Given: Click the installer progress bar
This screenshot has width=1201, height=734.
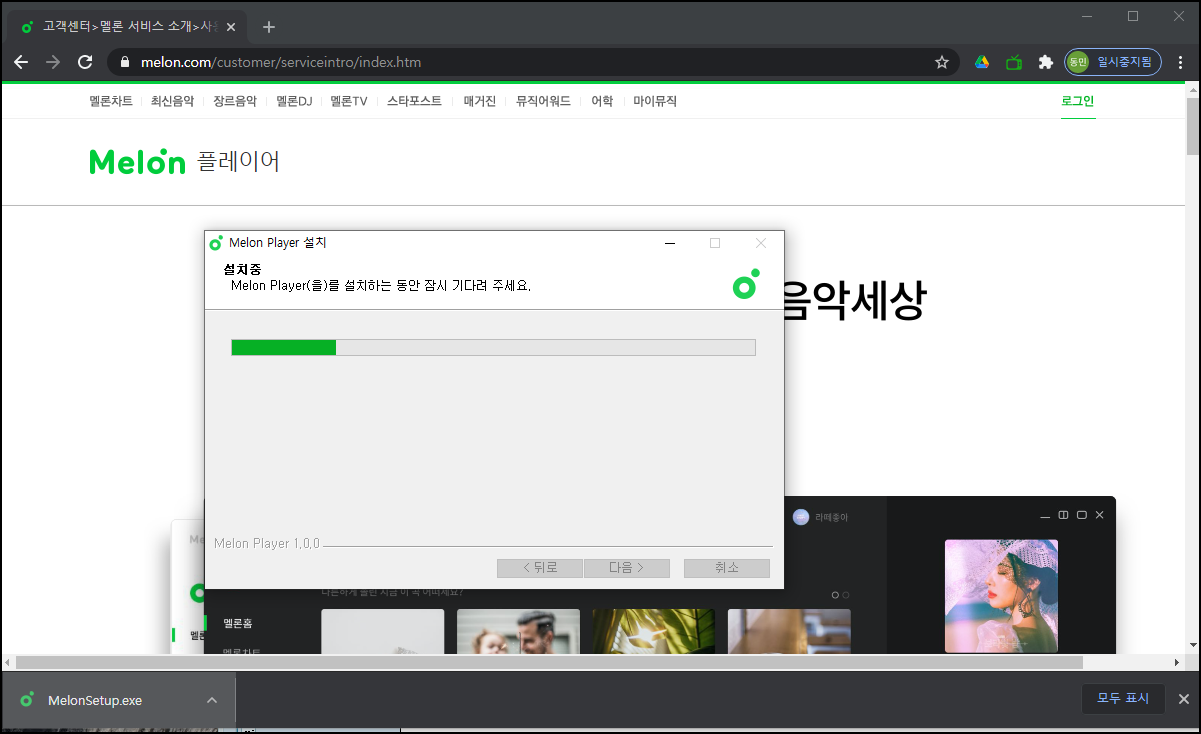Looking at the screenshot, I should point(493,347).
